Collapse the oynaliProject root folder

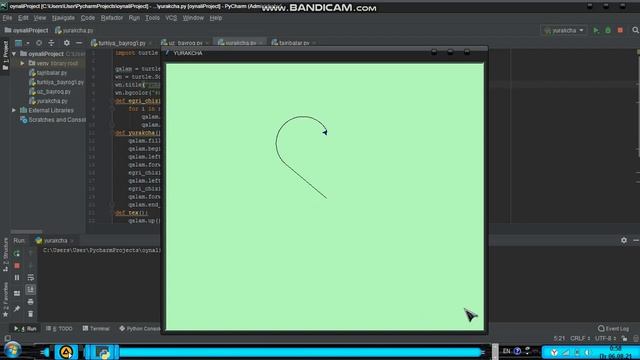point(14,54)
